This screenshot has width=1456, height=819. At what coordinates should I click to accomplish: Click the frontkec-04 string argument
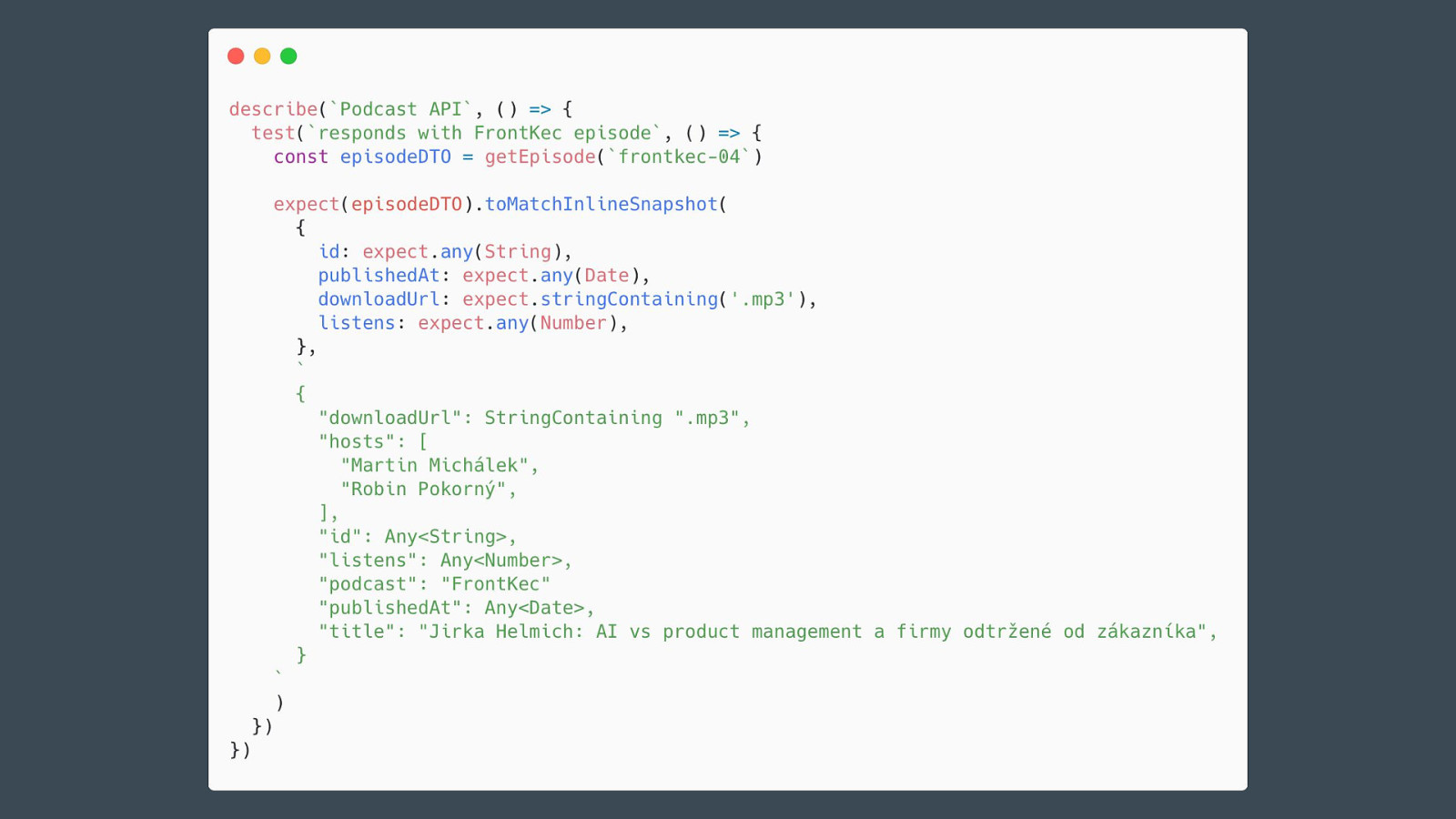click(679, 157)
